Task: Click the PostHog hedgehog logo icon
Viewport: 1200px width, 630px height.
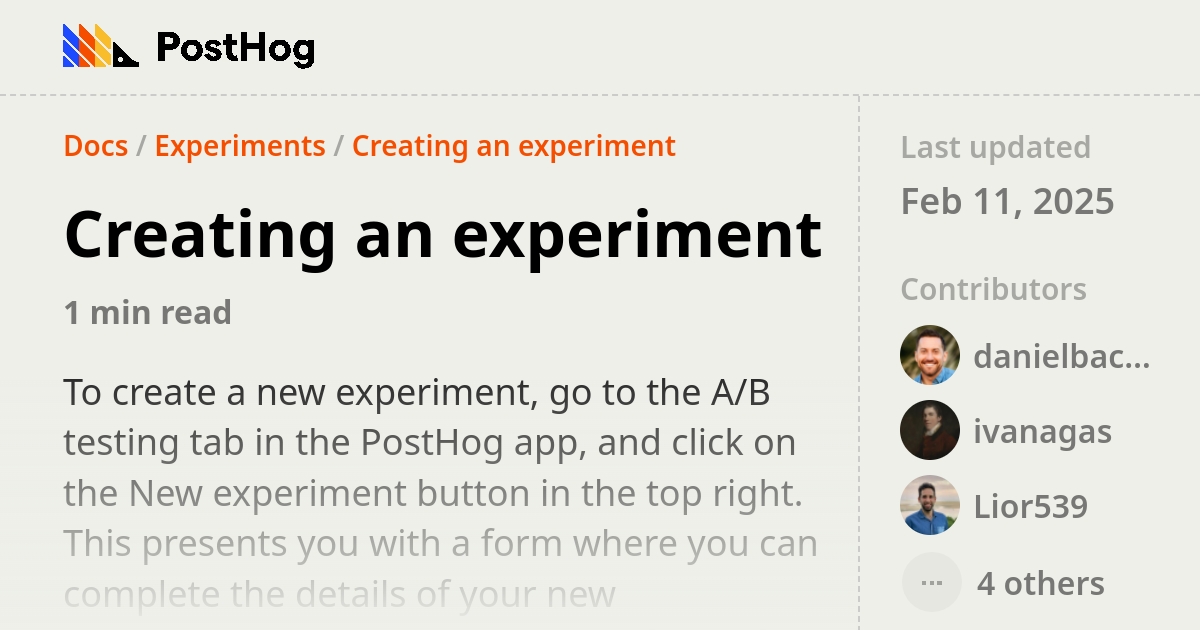Action: click(x=100, y=47)
